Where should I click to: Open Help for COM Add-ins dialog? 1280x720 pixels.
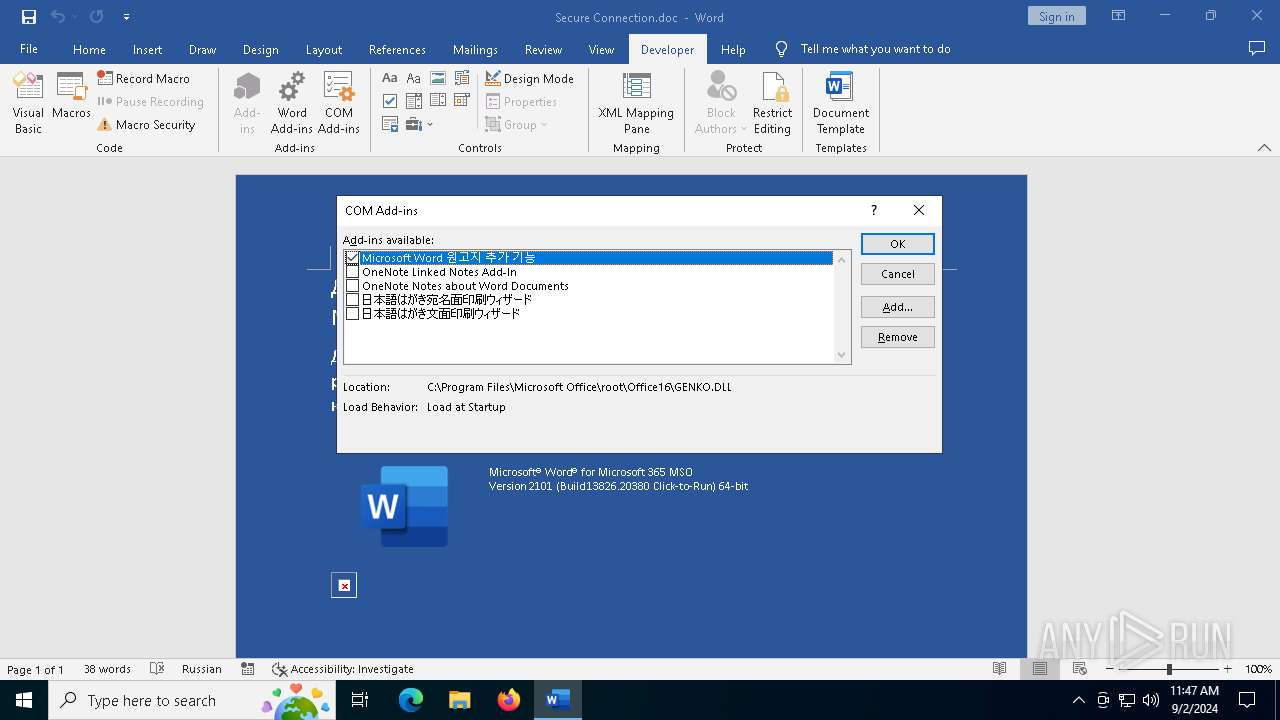[x=874, y=210]
